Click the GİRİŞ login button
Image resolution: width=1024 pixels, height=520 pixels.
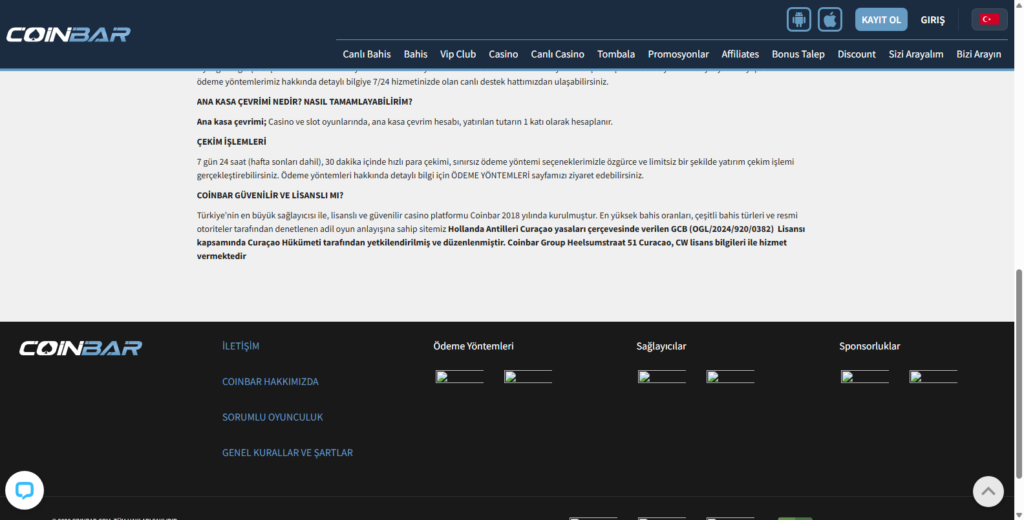[x=932, y=20]
